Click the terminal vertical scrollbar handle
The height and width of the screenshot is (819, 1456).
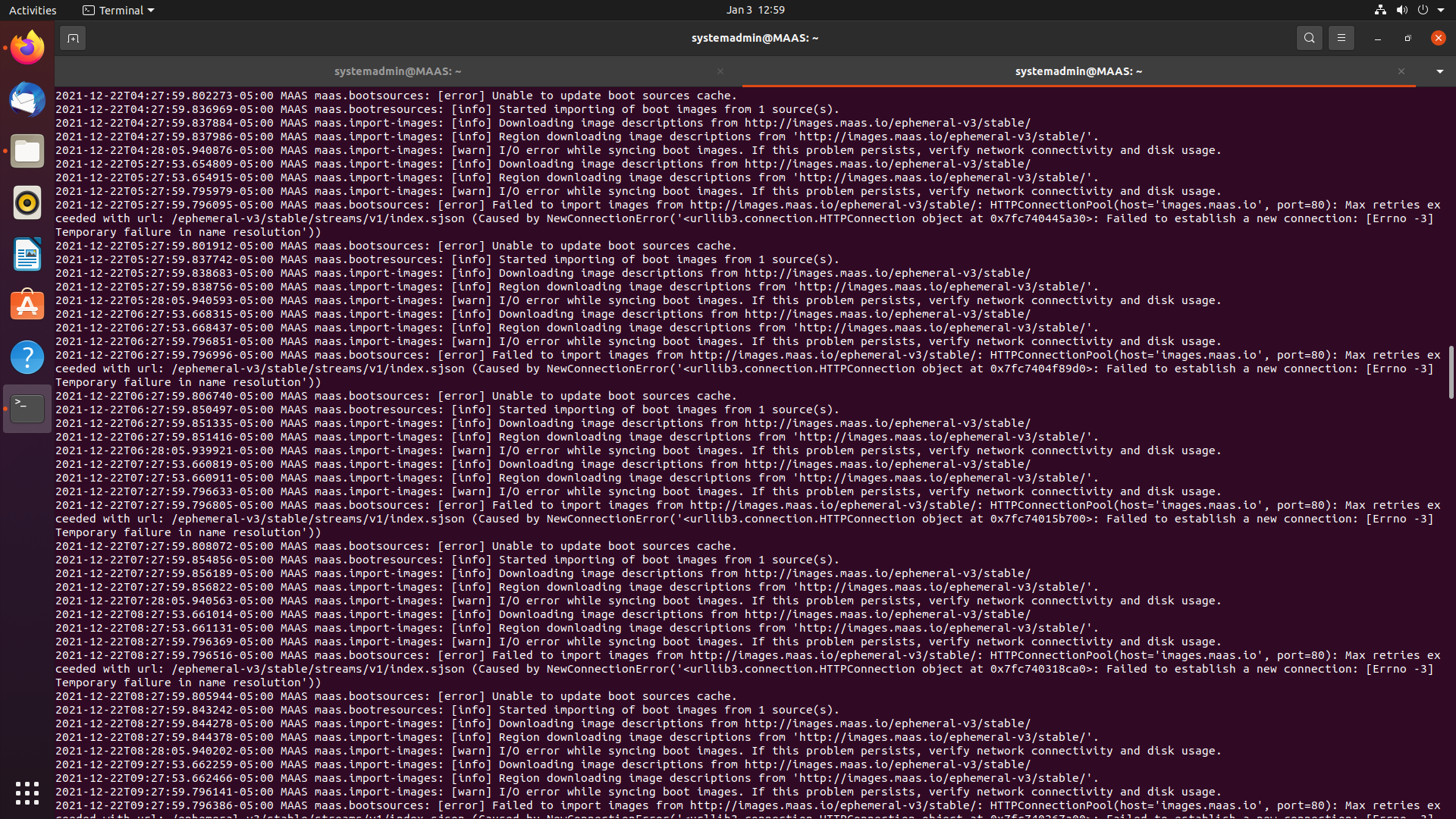[x=1450, y=372]
